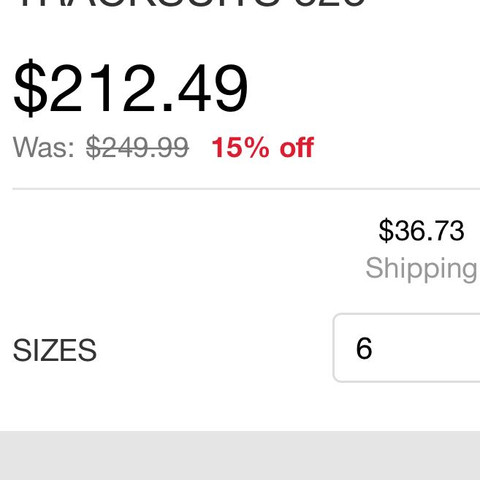Click the $36.73 shipping cost
Viewport: 480px width, 480px height.
pyautogui.click(x=421, y=230)
